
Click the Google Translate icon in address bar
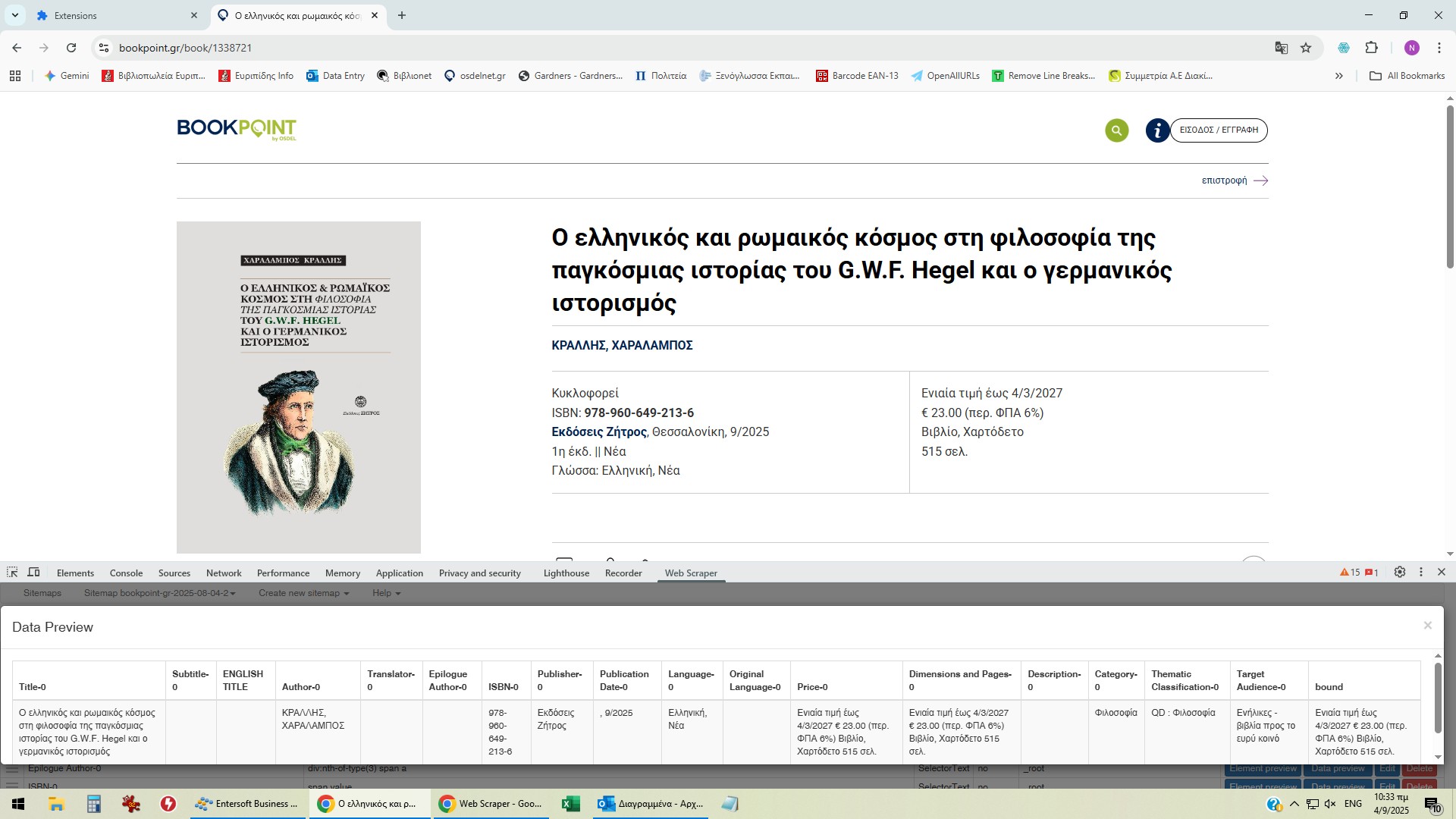[1282, 48]
